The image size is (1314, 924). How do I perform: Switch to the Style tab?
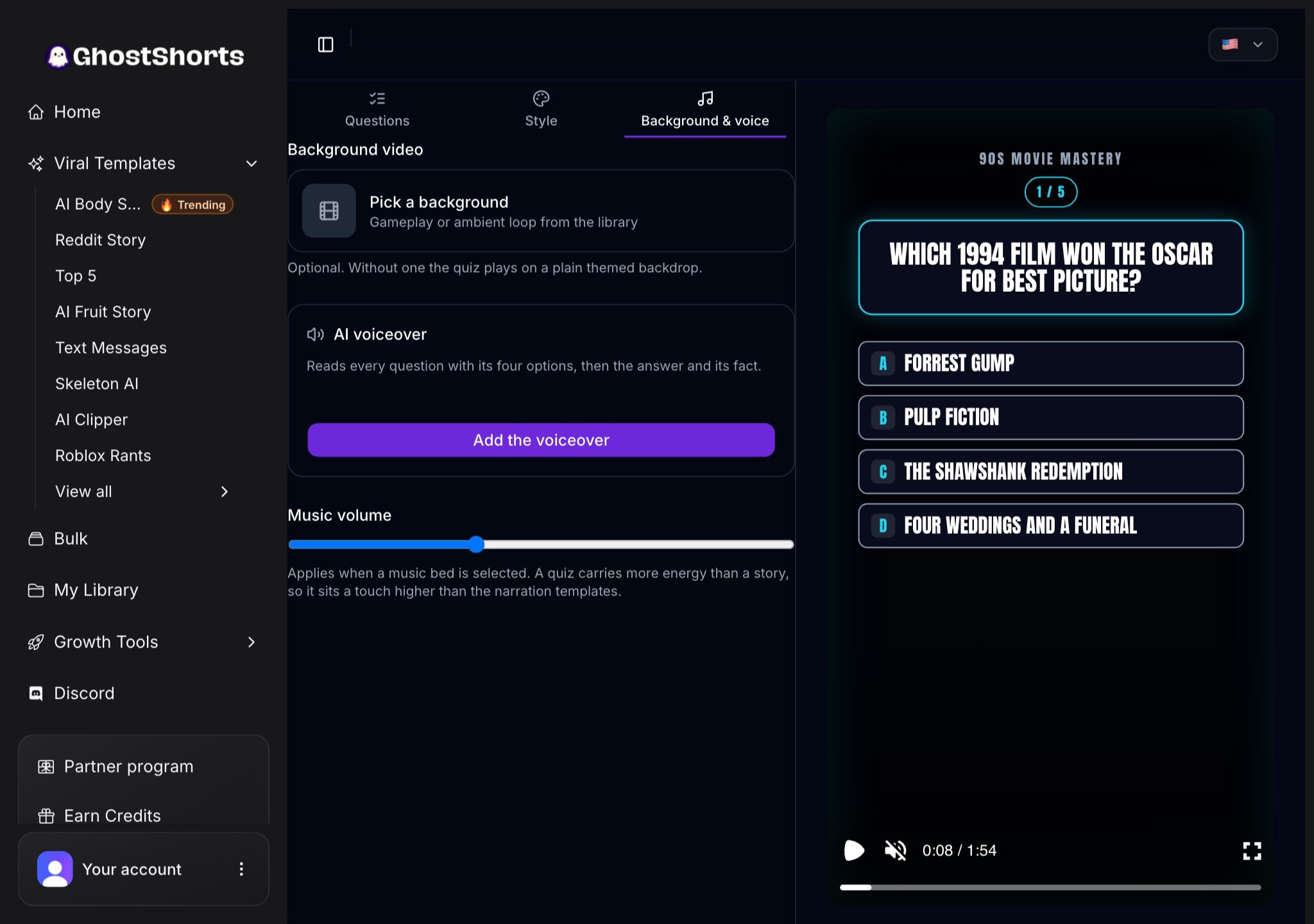pyautogui.click(x=541, y=110)
